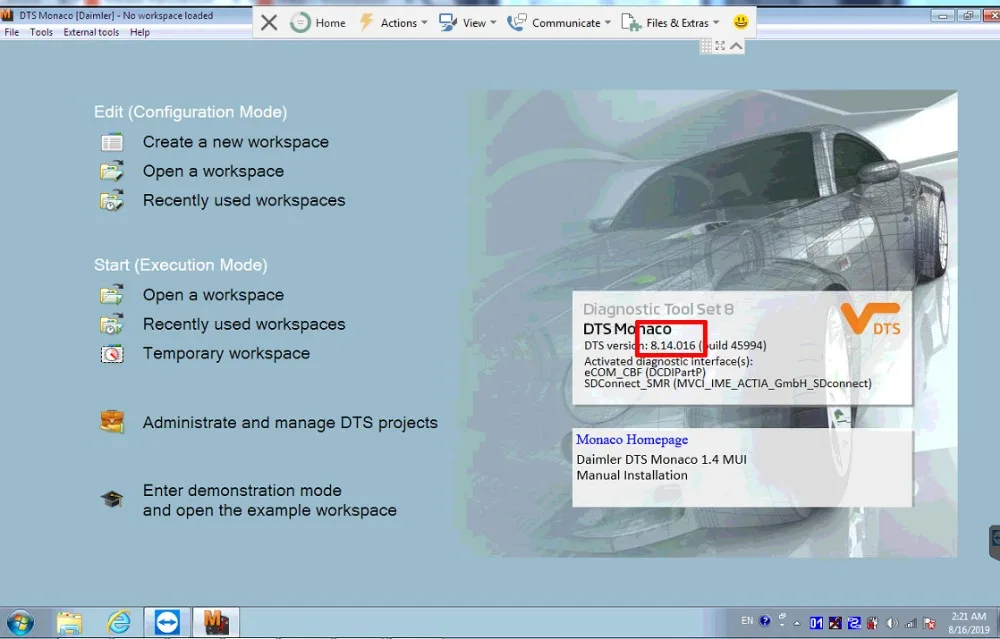Collapse the TeamViewer toolbar with the up chevron
The image size is (1000, 639).
tap(736, 45)
